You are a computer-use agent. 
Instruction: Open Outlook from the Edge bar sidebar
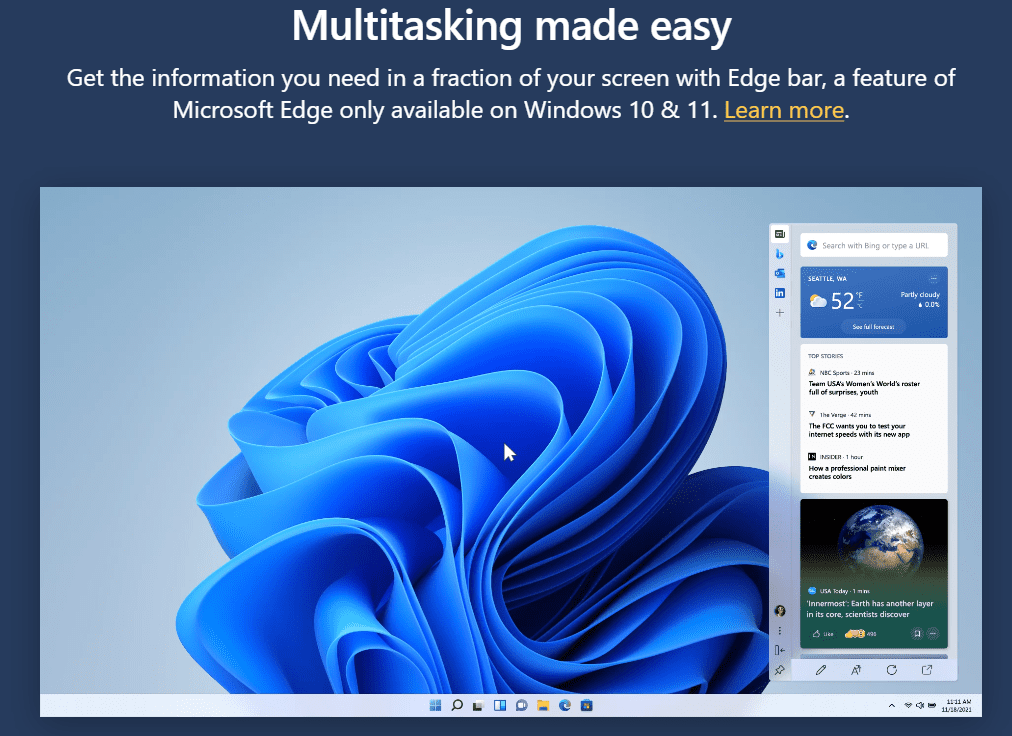point(780,273)
